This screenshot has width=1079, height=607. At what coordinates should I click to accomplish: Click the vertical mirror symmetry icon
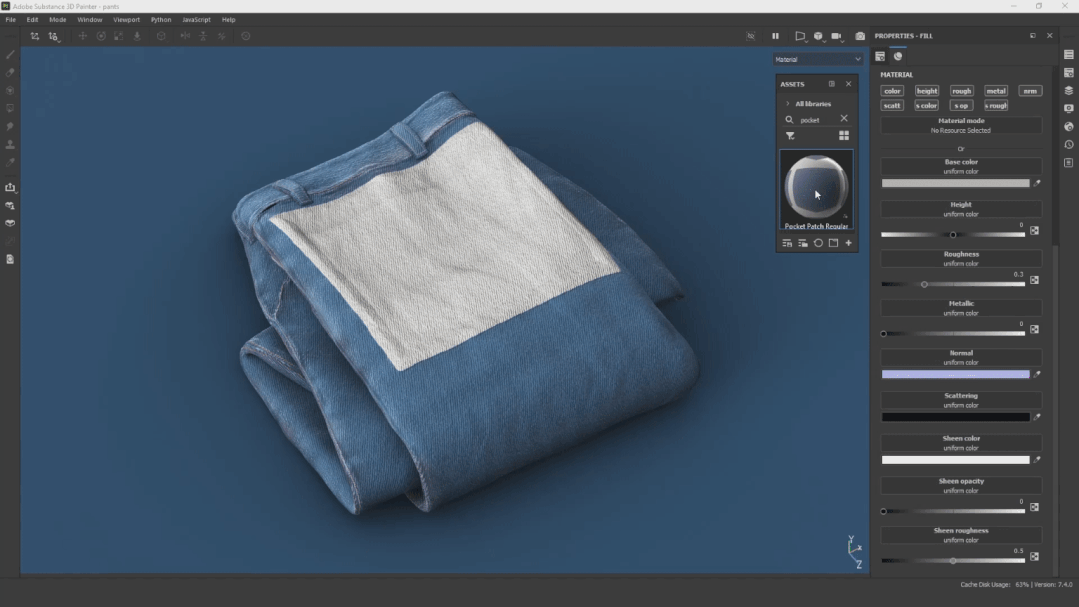pos(203,36)
